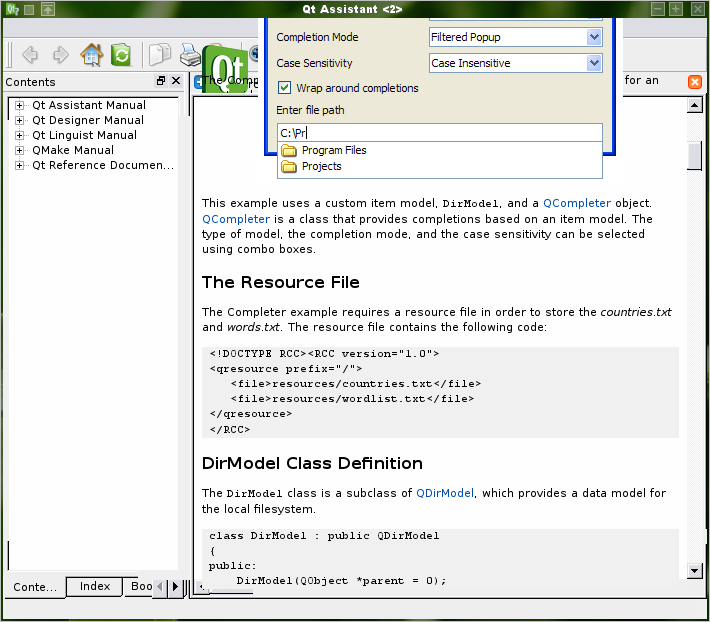This screenshot has height=622, width=710.
Task: Open the QCompleter link starting the second sentence
Action: click(x=236, y=219)
